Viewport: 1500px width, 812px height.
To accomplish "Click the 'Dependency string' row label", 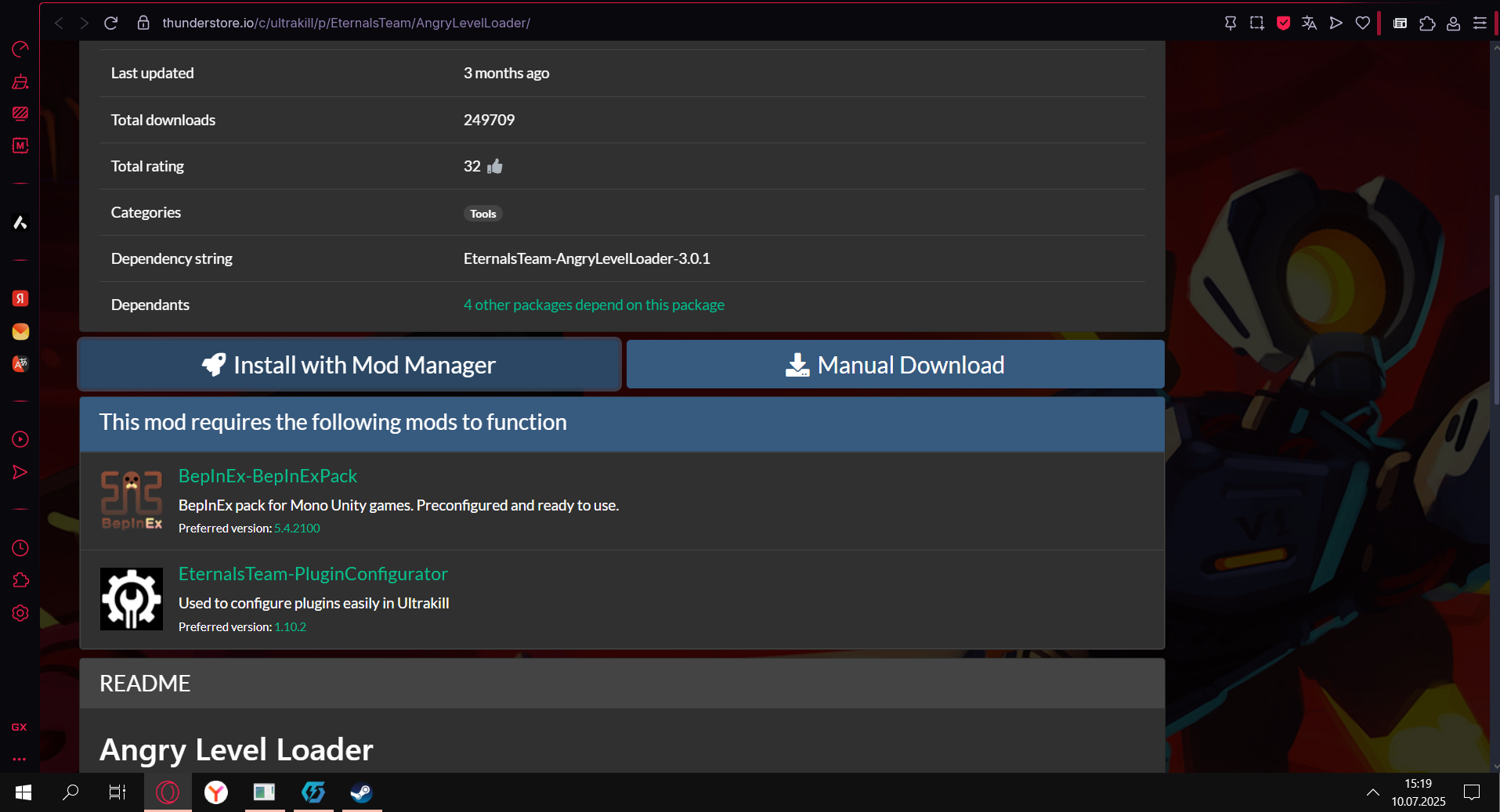I will coord(172,258).
